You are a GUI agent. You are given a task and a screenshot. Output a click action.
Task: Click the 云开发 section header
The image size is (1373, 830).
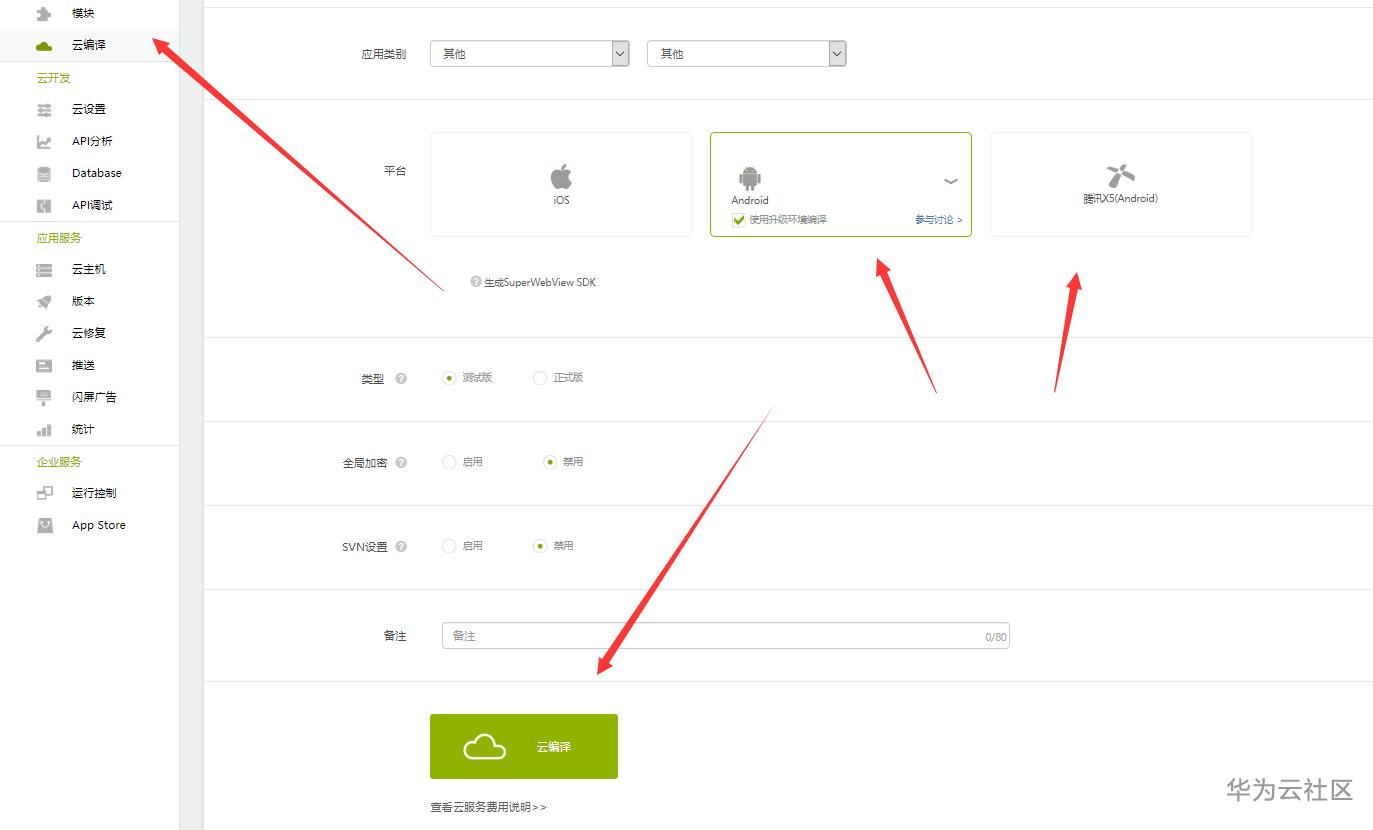(54, 78)
